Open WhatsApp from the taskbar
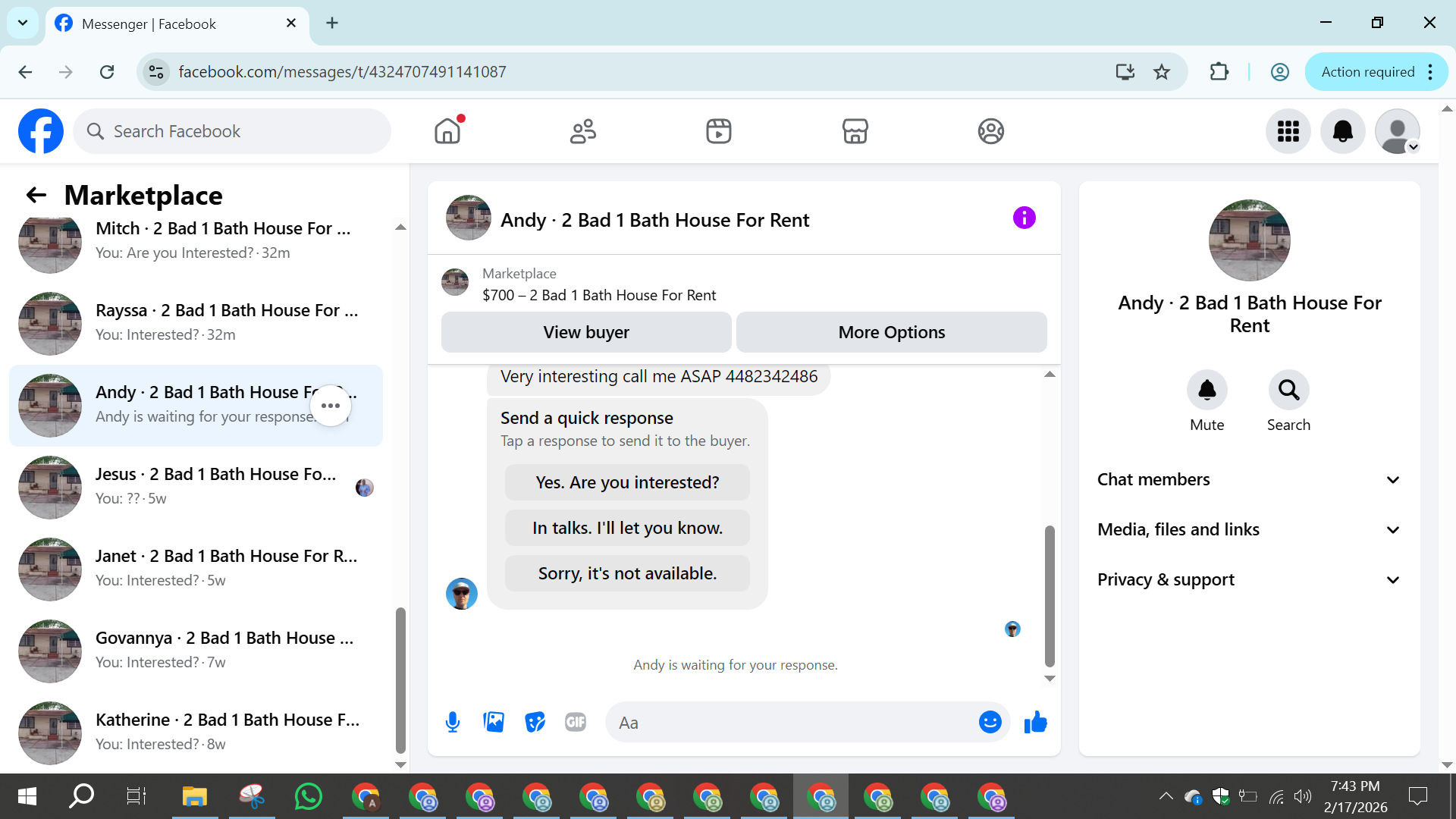The image size is (1456, 819). (308, 797)
